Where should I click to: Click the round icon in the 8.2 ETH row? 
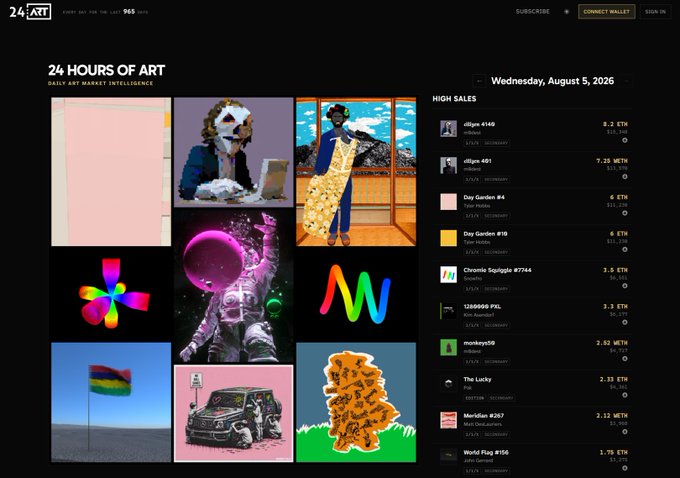pos(625,140)
